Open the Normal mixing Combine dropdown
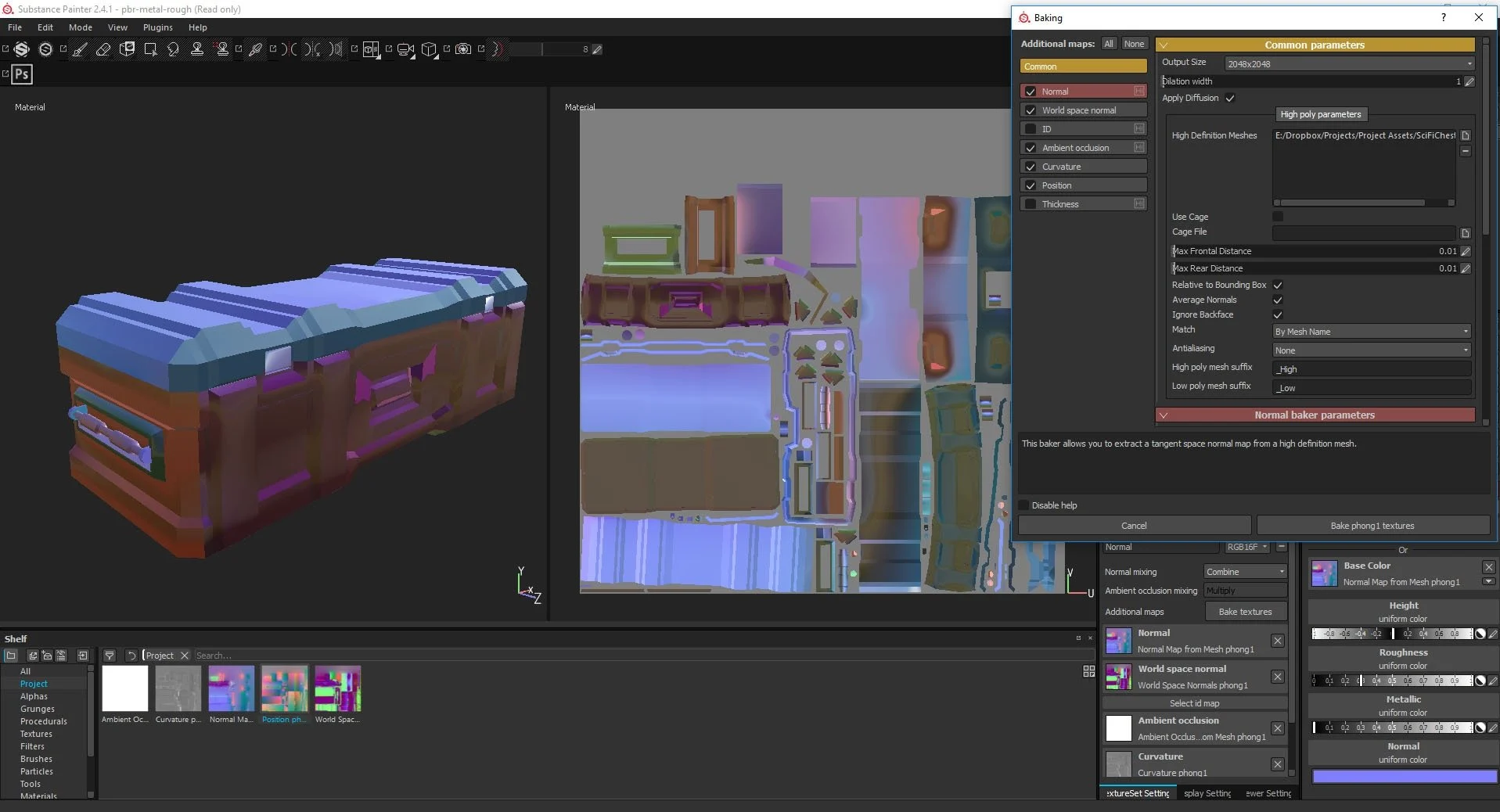The width and height of the screenshot is (1500, 812). point(1245,572)
